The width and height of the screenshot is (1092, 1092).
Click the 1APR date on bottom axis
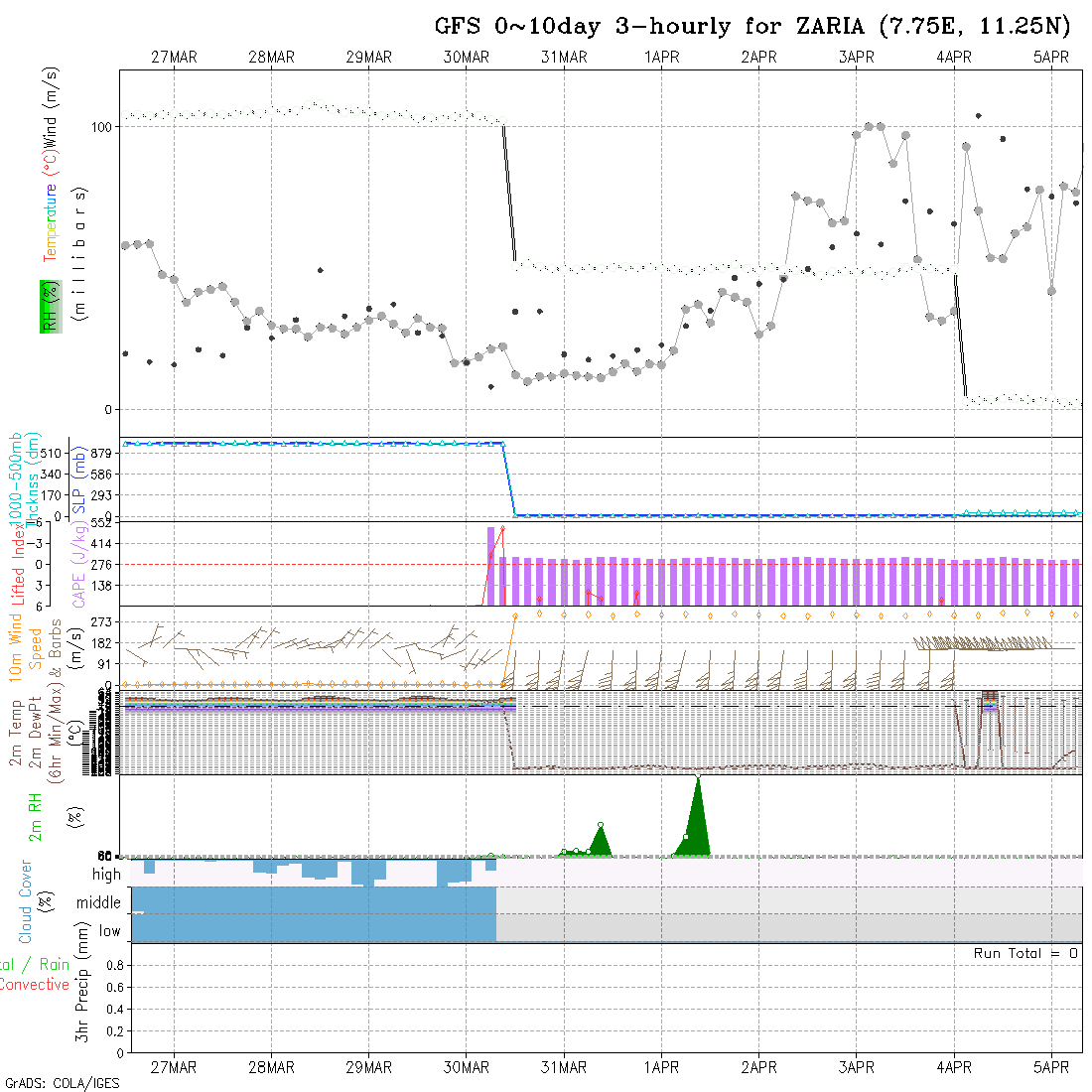pyautogui.click(x=661, y=1067)
